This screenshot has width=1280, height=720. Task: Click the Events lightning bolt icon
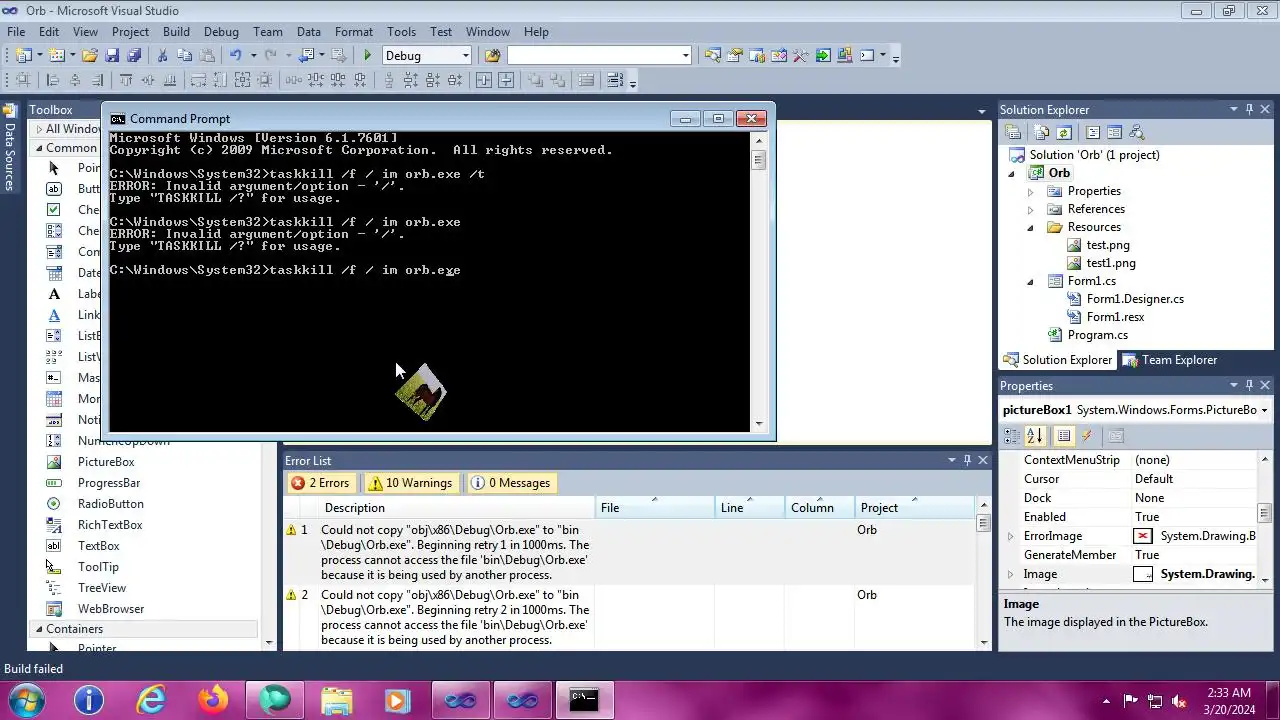[x=1087, y=436]
